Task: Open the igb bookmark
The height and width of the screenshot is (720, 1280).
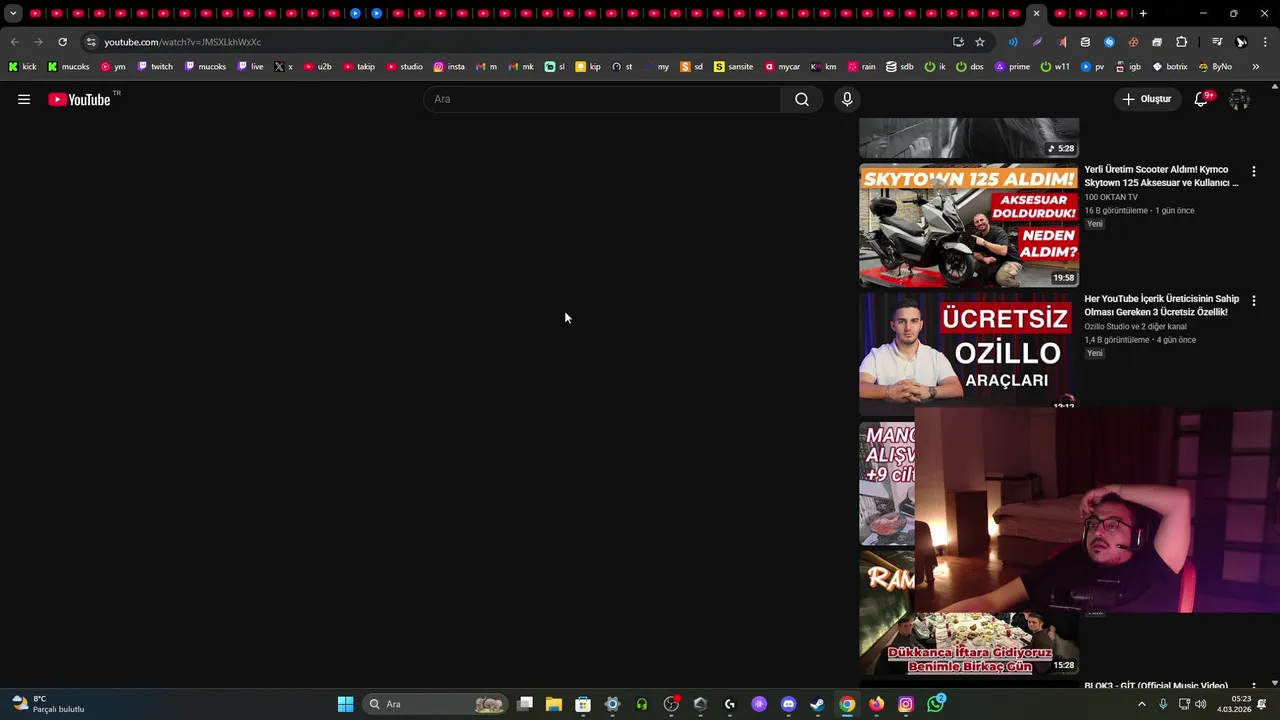Action: click(x=1127, y=67)
